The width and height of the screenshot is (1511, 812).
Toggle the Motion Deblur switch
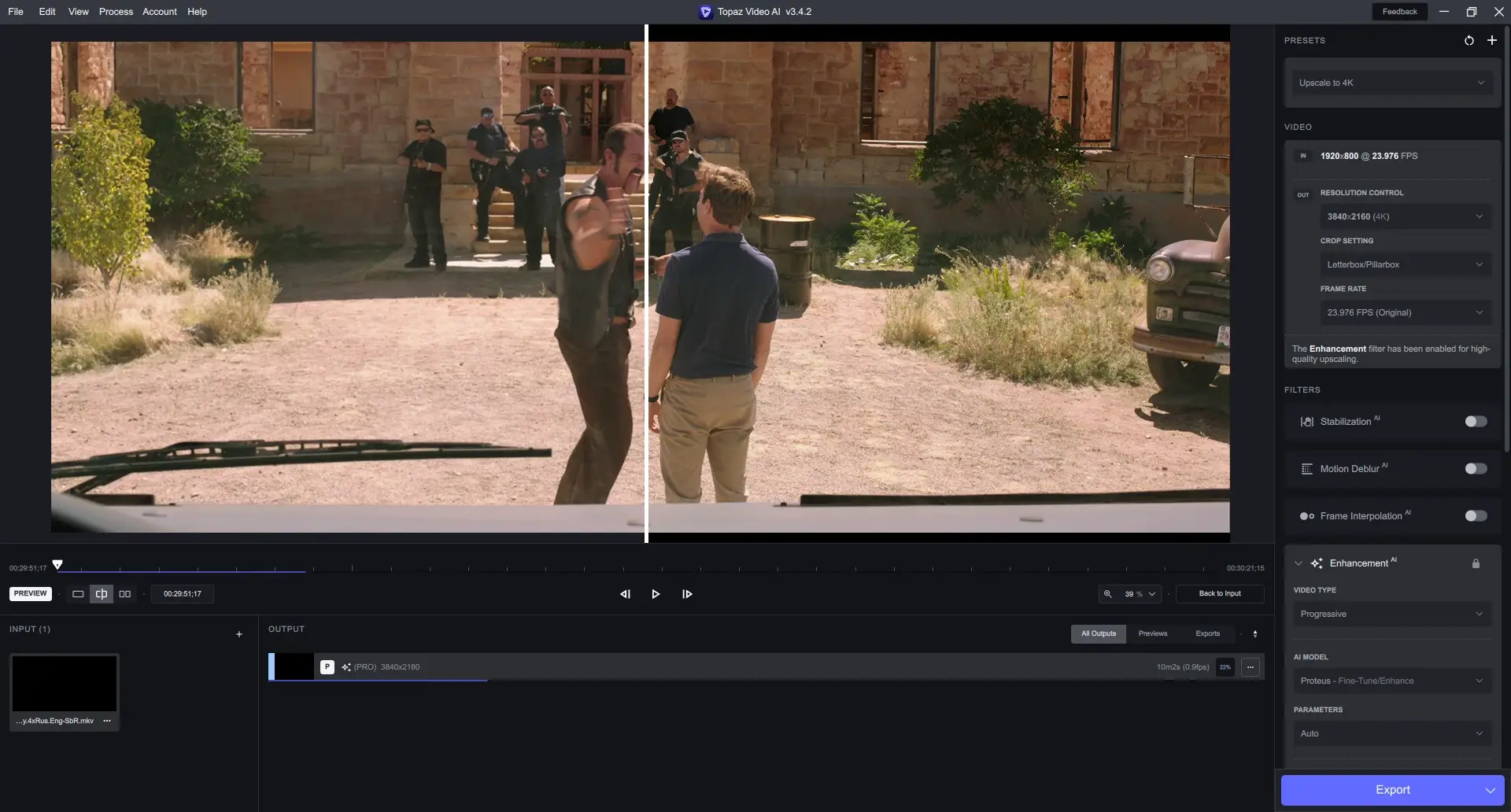1476,469
